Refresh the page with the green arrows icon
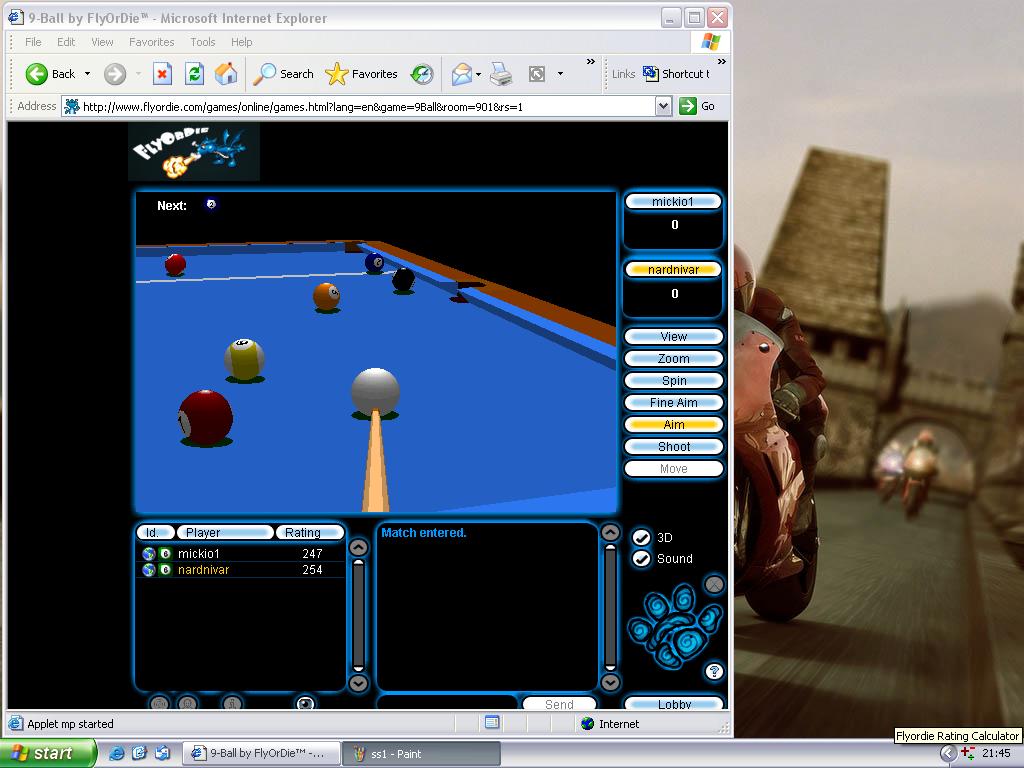This screenshot has height=768, width=1024. click(x=194, y=74)
